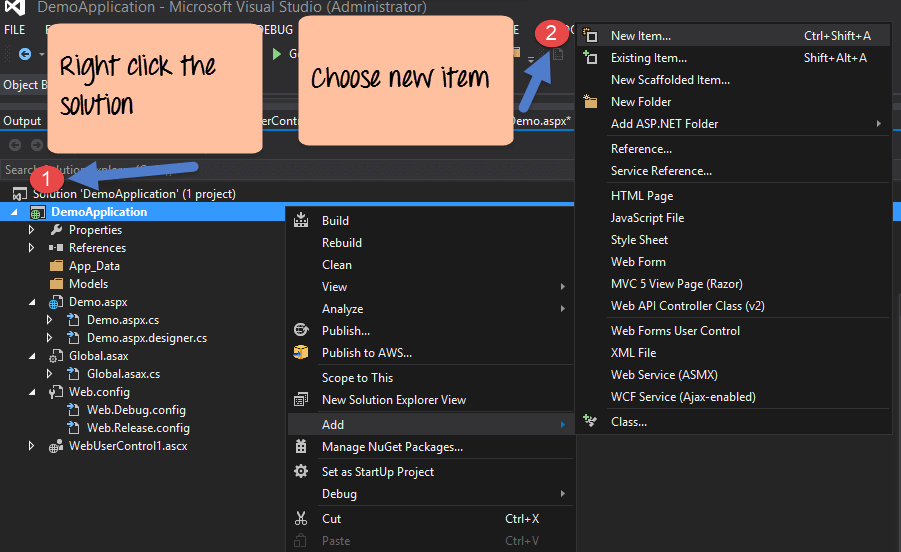Switch to the Output tab
901x552 pixels.
[22, 121]
